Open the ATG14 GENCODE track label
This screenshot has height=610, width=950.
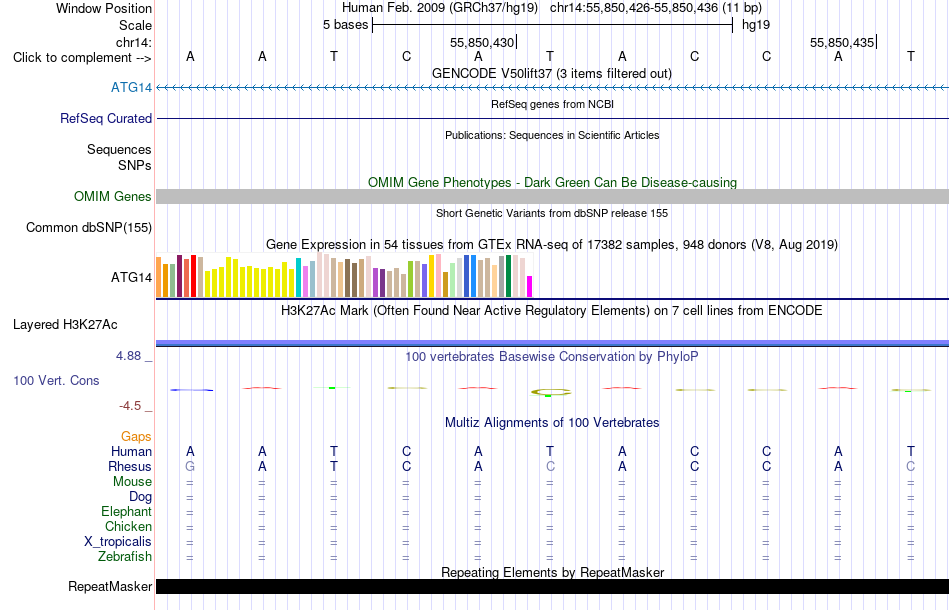(131, 88)
